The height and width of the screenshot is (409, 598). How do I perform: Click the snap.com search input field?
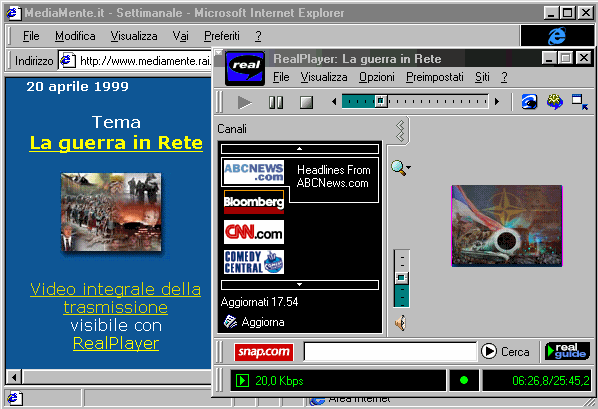point(390,351)
